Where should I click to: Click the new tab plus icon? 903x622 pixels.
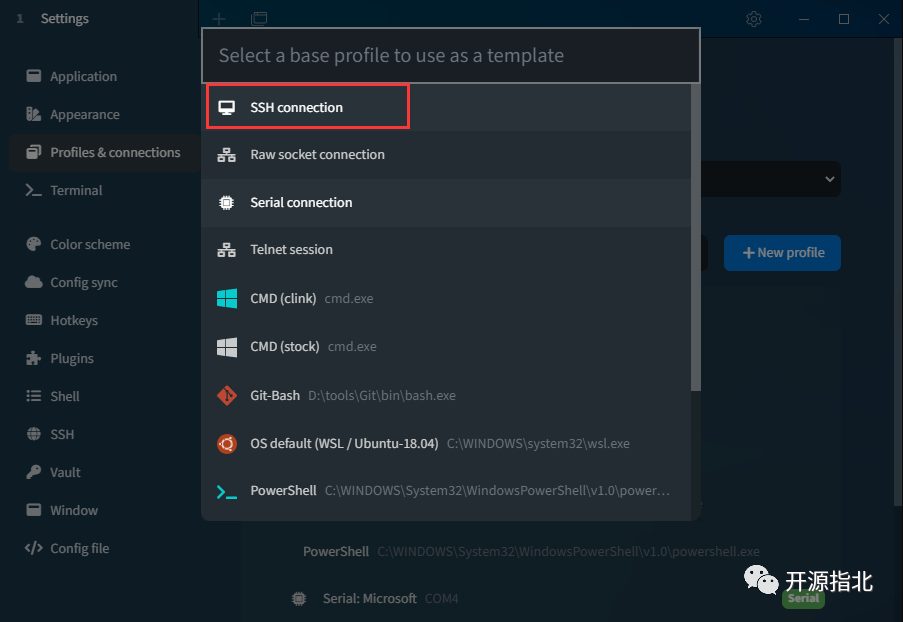(219, 19)
